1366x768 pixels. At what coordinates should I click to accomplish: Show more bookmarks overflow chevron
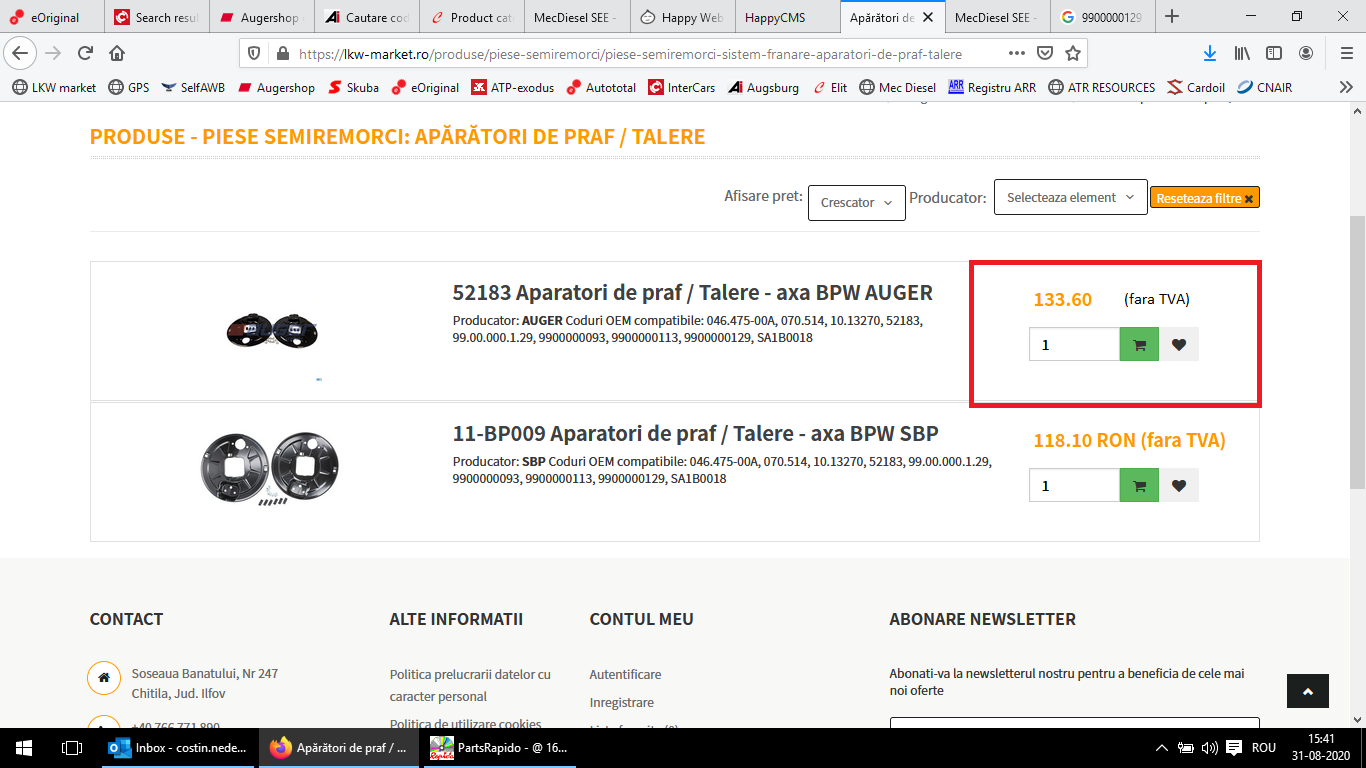pyautogui.click(x=1346, y=87)
